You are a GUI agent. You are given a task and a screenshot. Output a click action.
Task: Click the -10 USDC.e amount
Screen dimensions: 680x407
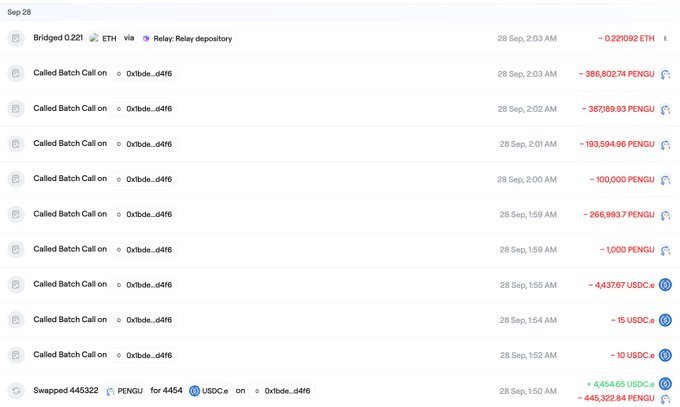pyautogui.click(x=633, y=355)
